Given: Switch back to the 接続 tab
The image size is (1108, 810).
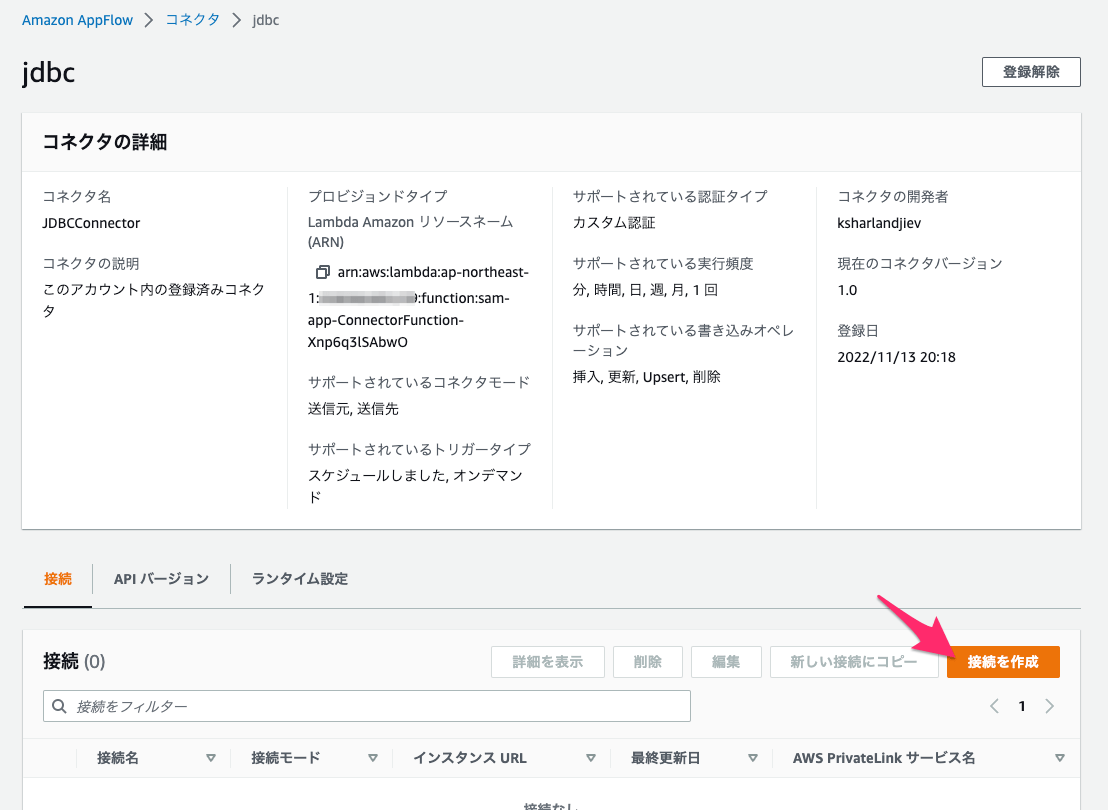Looking at the screenshot, I should pyautogui.click(x=57, y=578).
